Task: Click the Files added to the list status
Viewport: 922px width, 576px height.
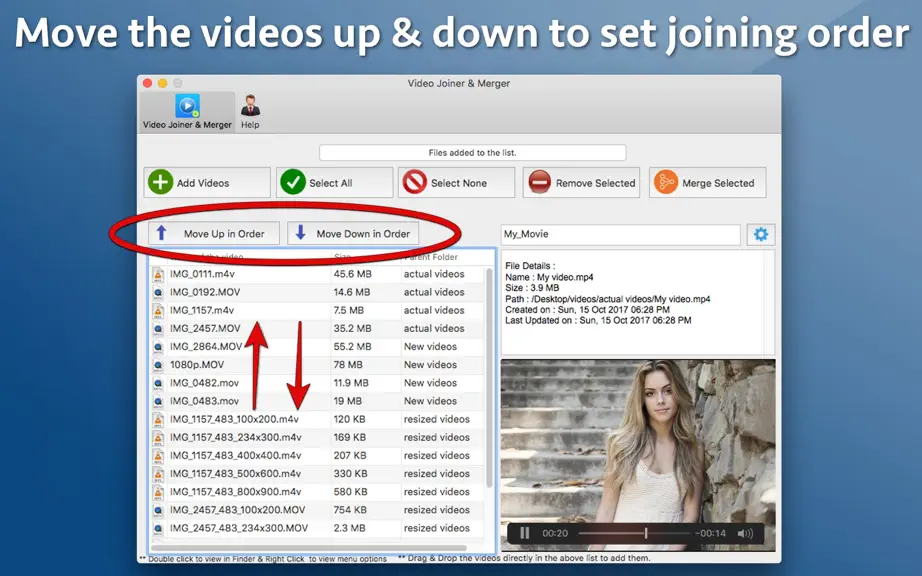Action: [x=472, y=153]
